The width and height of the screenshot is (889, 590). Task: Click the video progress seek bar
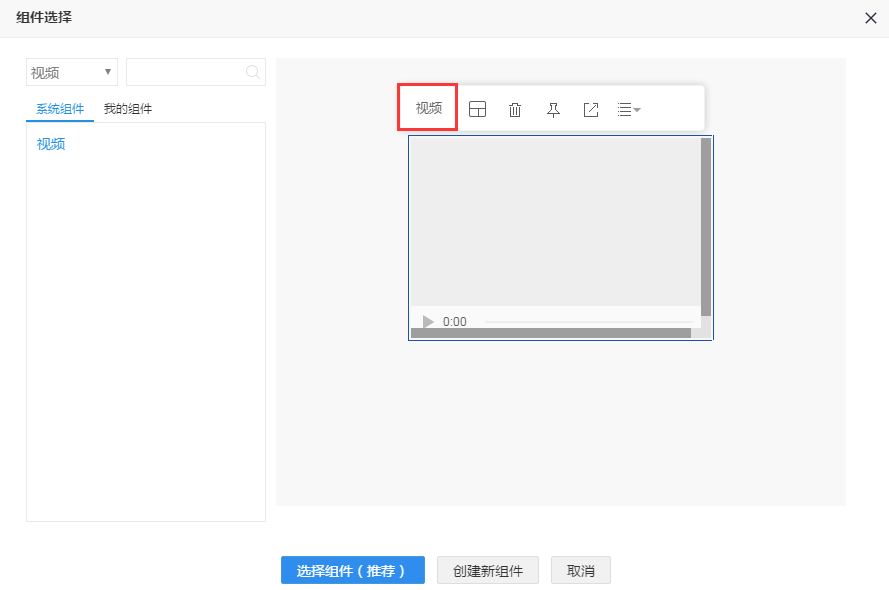click(585, 322)
